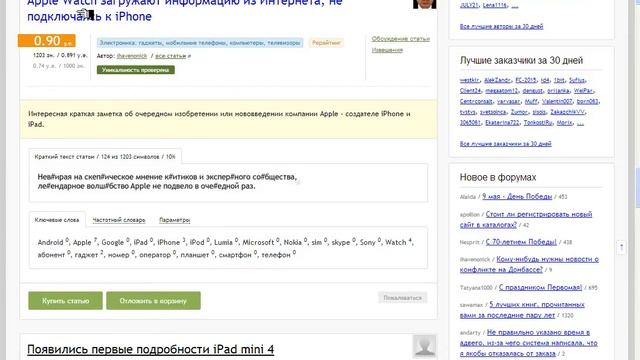Switch to the Частотный словарь tab

point(119,220)
